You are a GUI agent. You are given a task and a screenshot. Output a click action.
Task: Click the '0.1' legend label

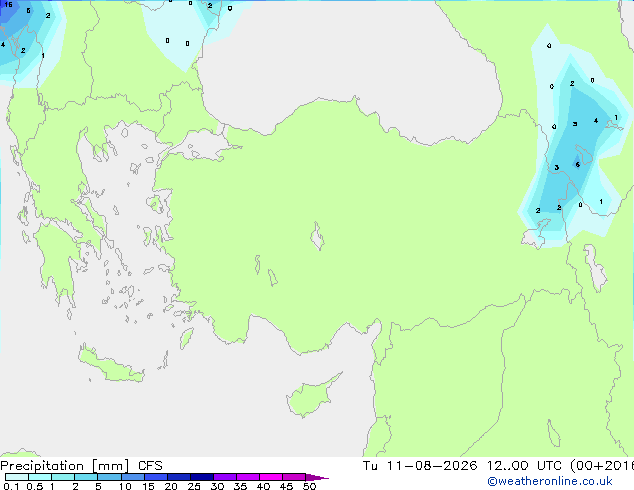[11, 486]
